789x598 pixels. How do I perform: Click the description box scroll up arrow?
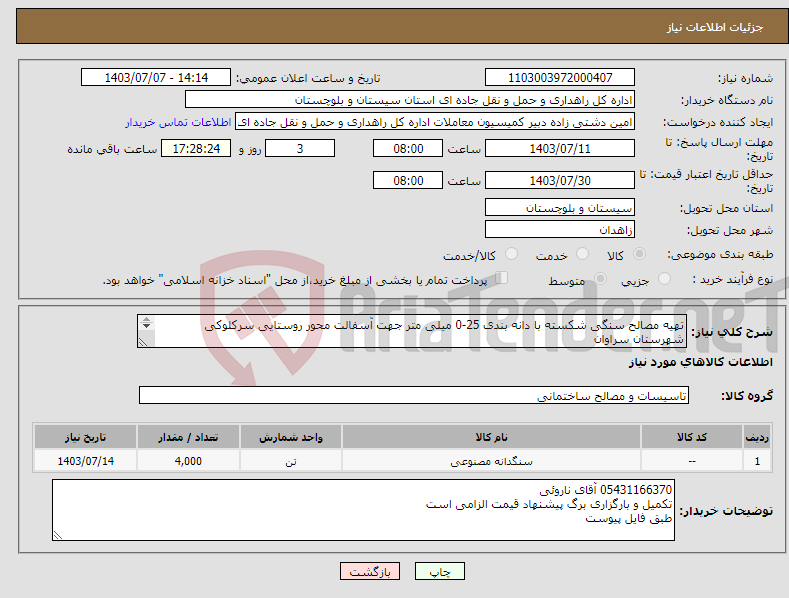[146, 319]
